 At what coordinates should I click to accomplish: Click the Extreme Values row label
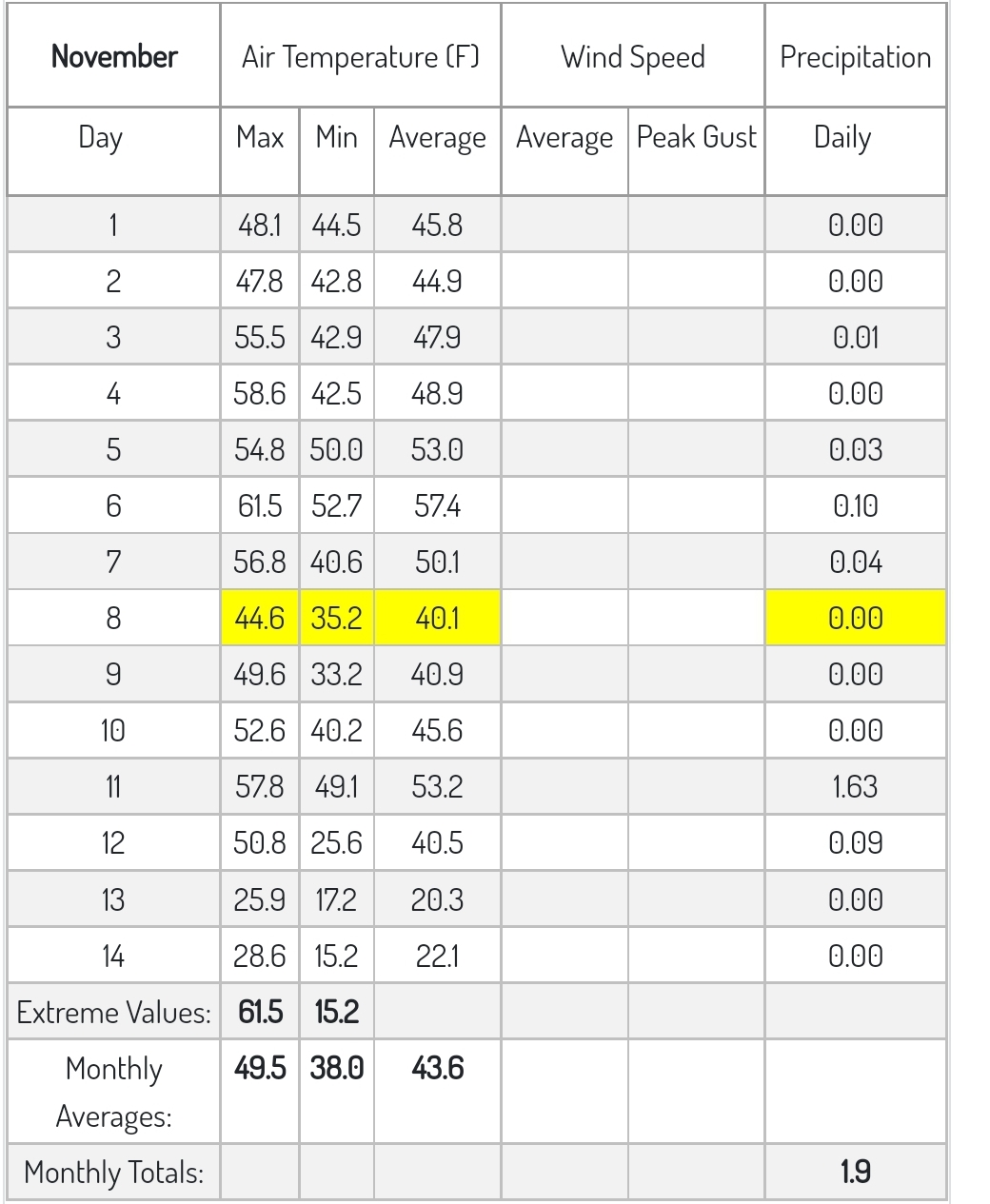[113, 1012]
